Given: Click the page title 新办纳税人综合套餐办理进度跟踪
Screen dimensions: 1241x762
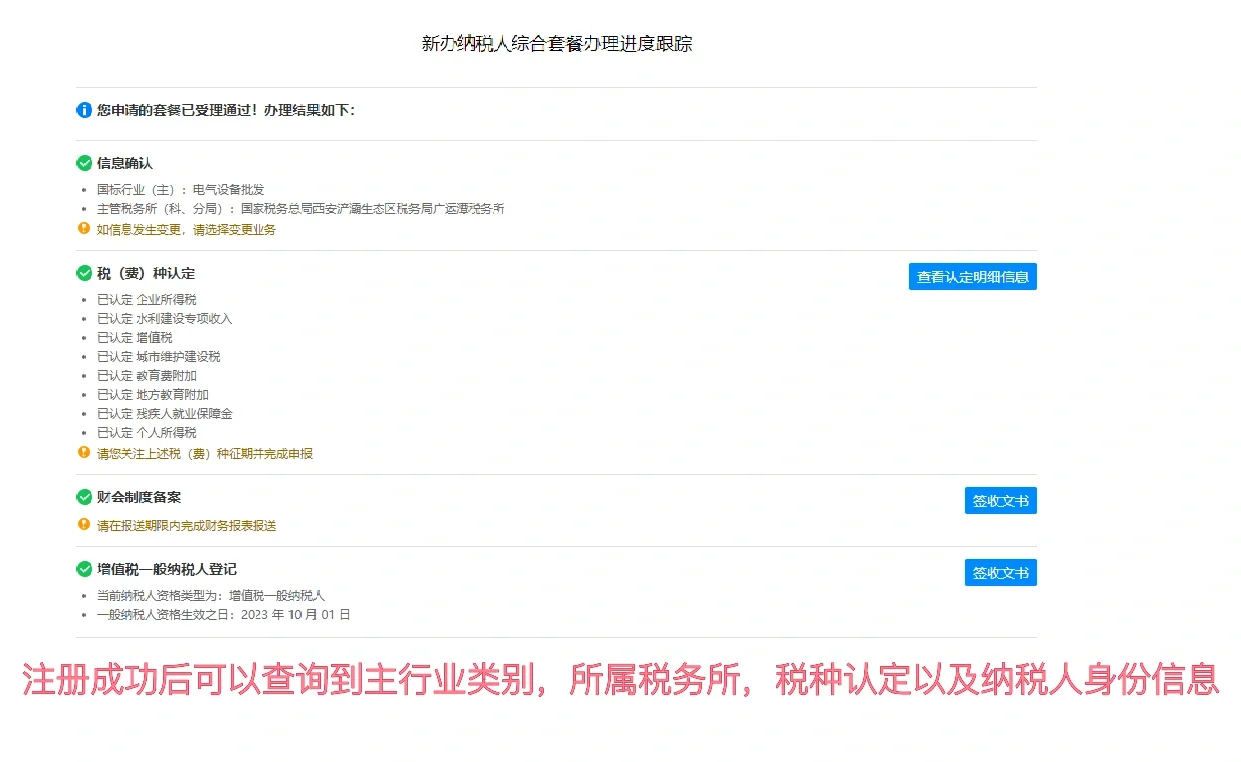Looking at the screenshot, I should 557,44.
